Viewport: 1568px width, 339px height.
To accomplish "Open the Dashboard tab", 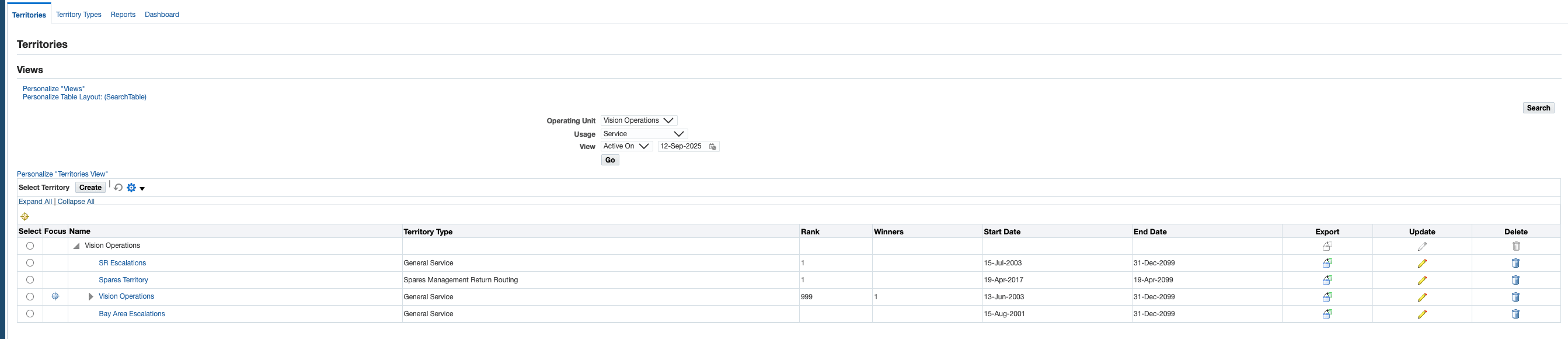I will [x=162, y=15].
